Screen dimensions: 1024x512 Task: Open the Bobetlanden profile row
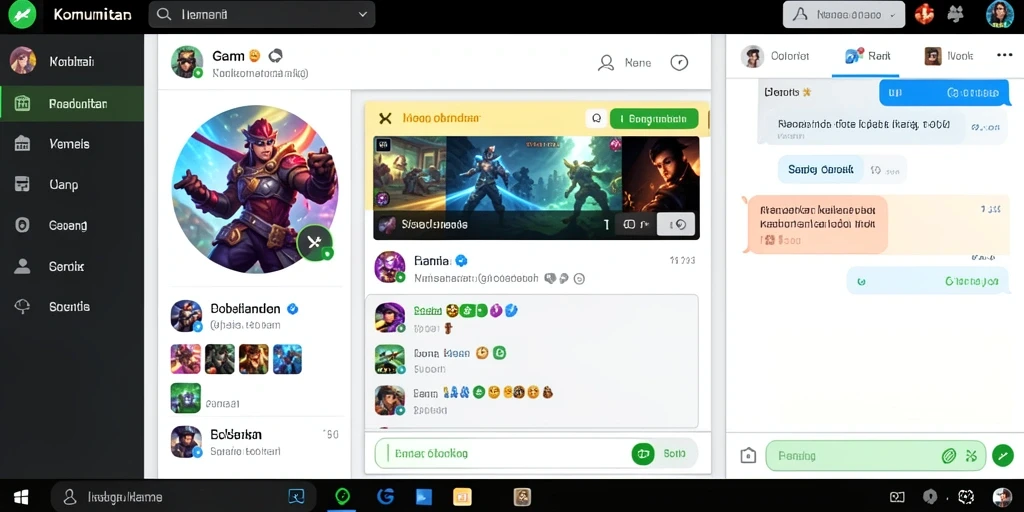tap(256, 316)
